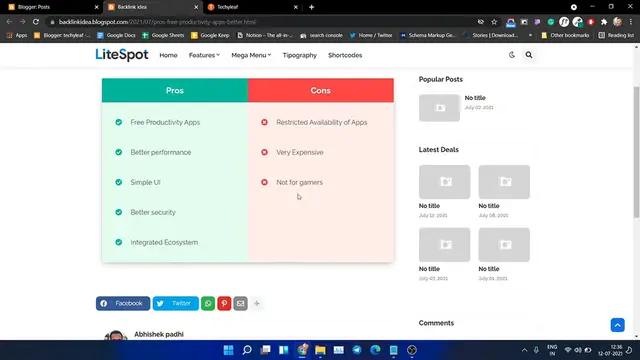Open the Home menu item

tap(168, 55)
